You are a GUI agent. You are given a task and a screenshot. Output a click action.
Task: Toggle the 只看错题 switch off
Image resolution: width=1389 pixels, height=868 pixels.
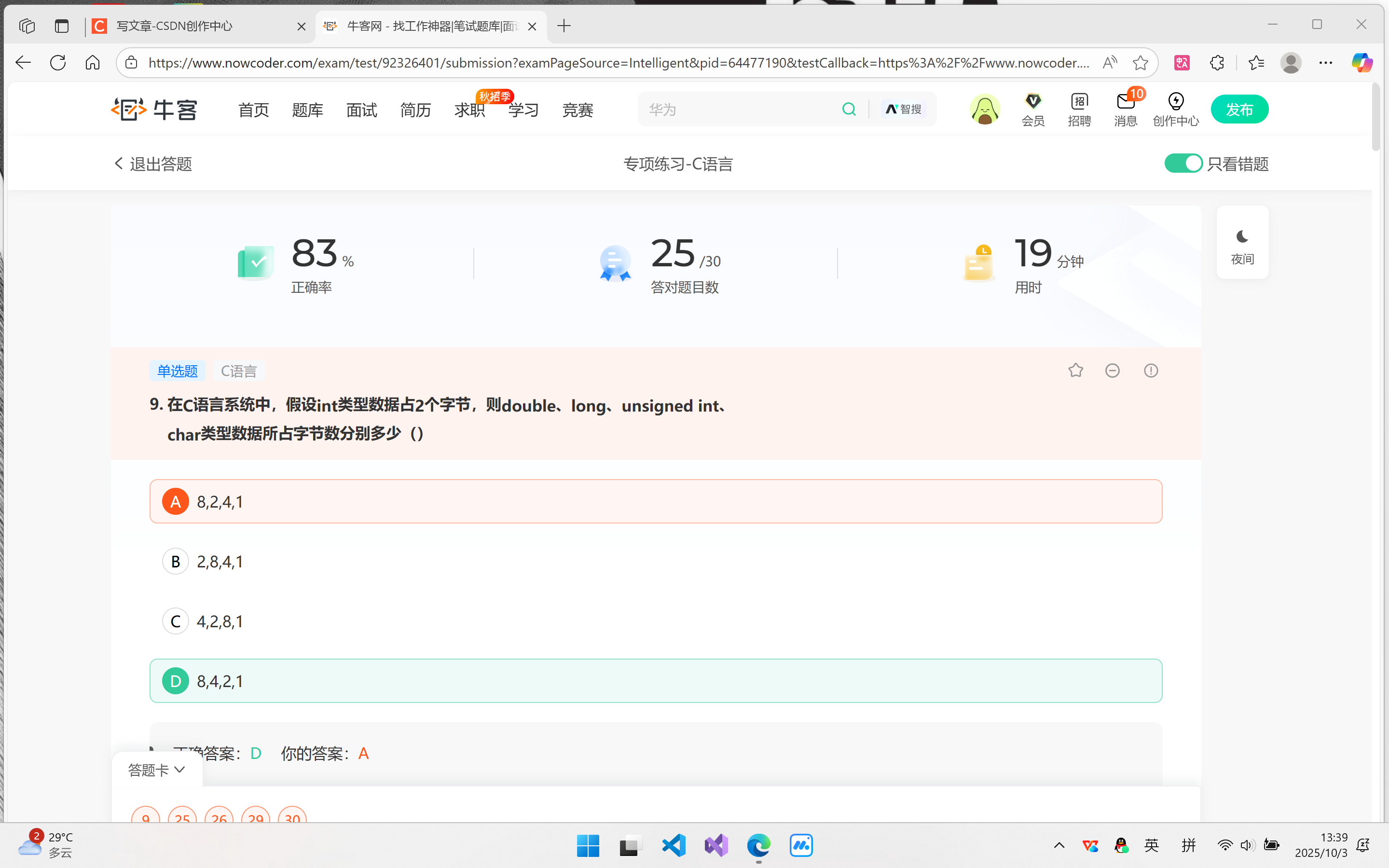point(1183,164)
